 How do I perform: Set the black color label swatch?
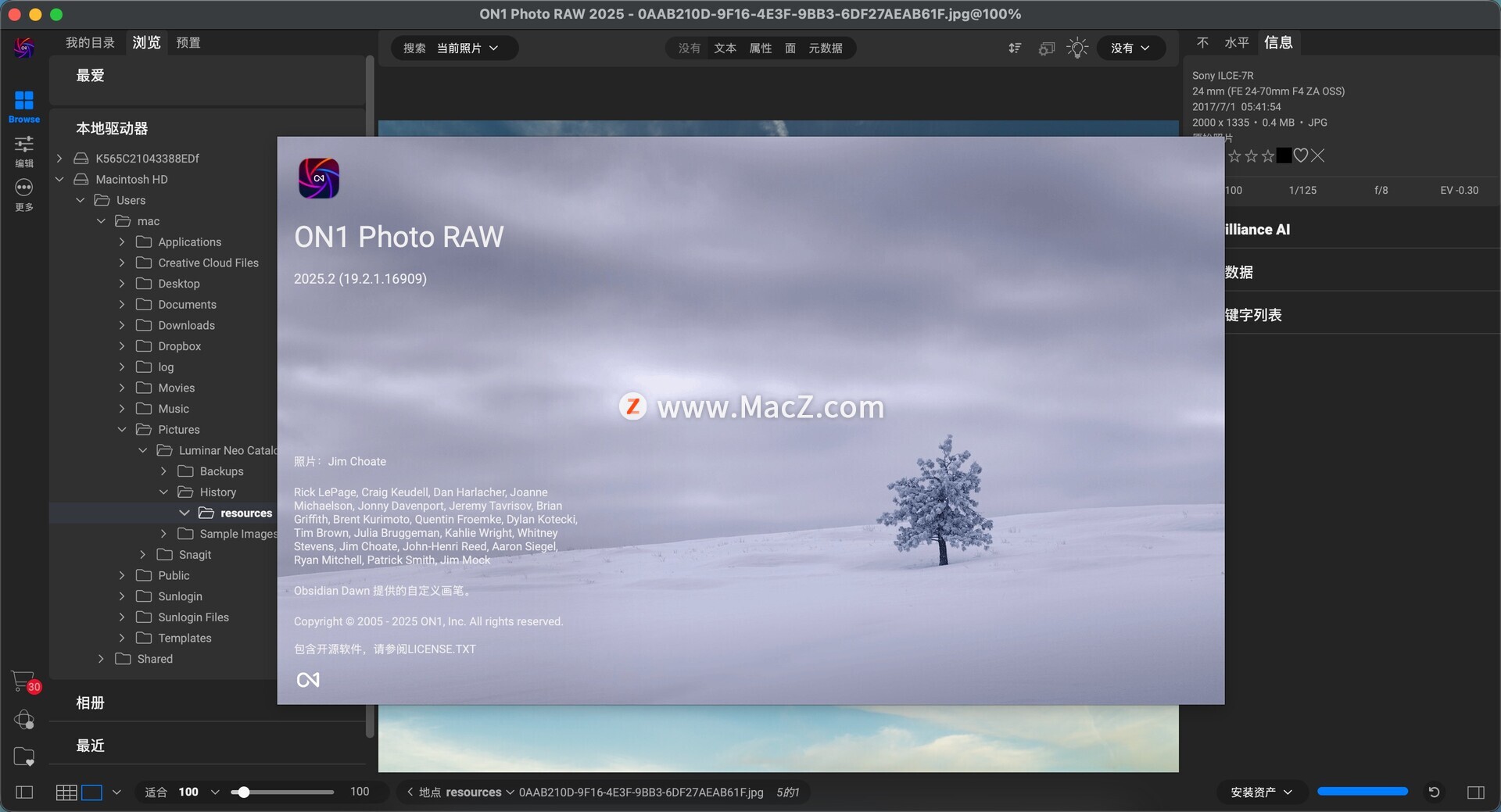(1284, 156)
